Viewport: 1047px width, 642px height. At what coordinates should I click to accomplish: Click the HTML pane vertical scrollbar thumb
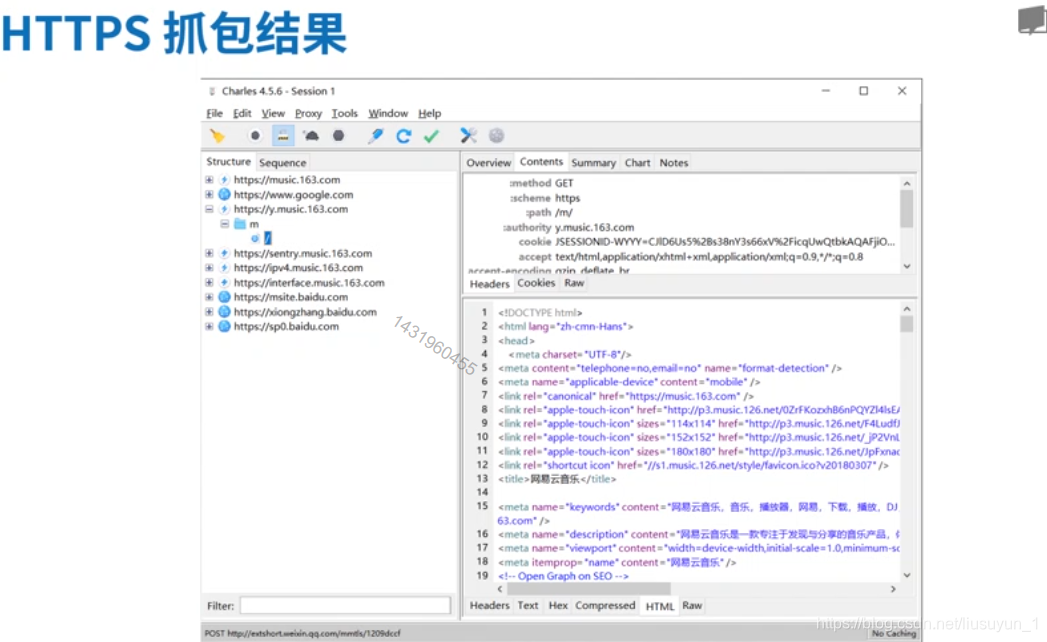[x=907, y=324]
